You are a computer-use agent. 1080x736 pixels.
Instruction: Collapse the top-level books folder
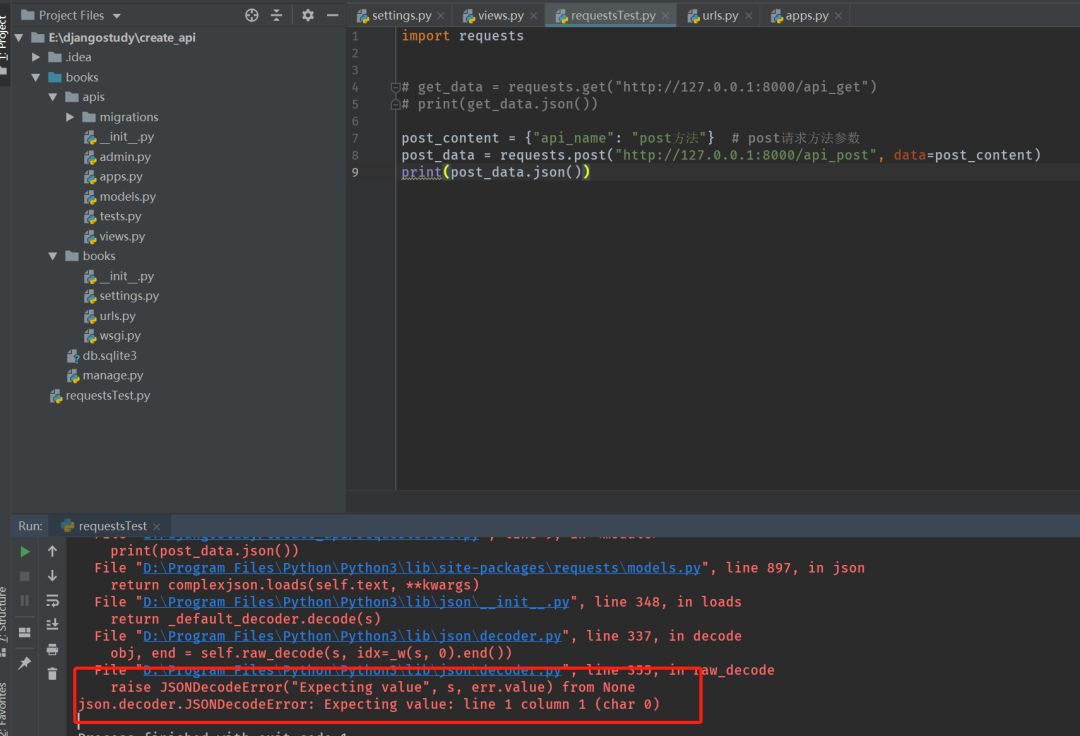click(x=36, y=78)
